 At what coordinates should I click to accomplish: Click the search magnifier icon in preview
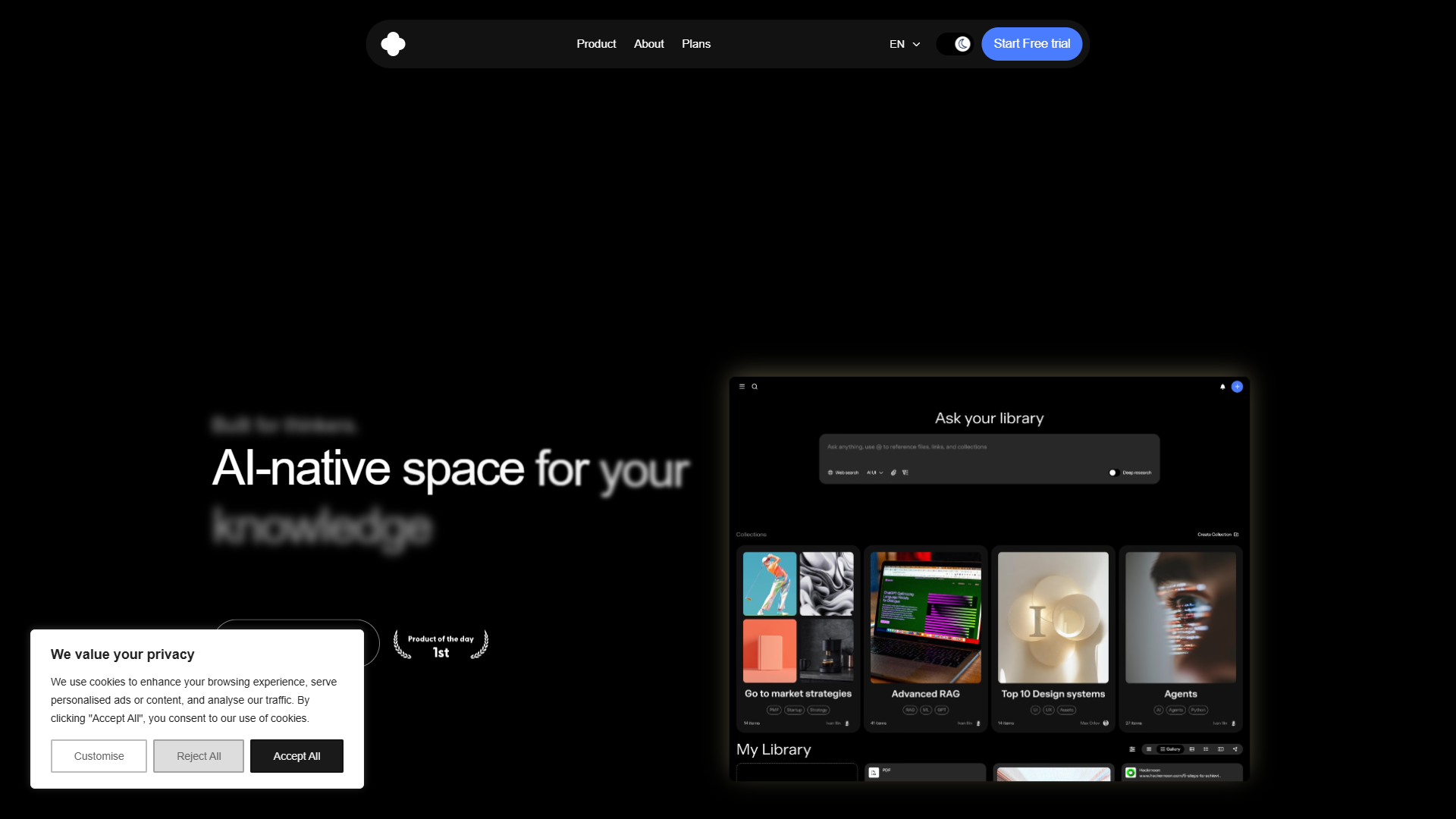[755, 387]
